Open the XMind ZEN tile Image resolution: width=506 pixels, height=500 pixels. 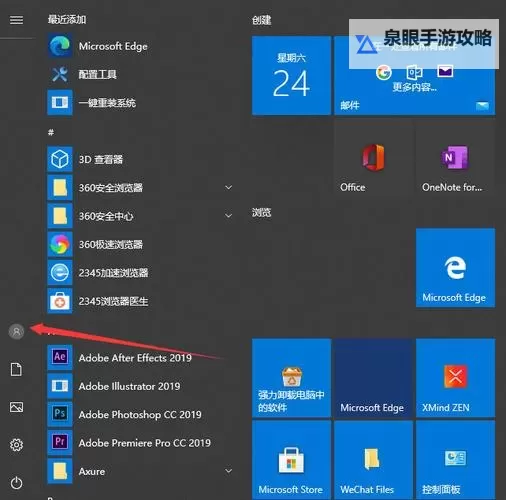(455, 378)
